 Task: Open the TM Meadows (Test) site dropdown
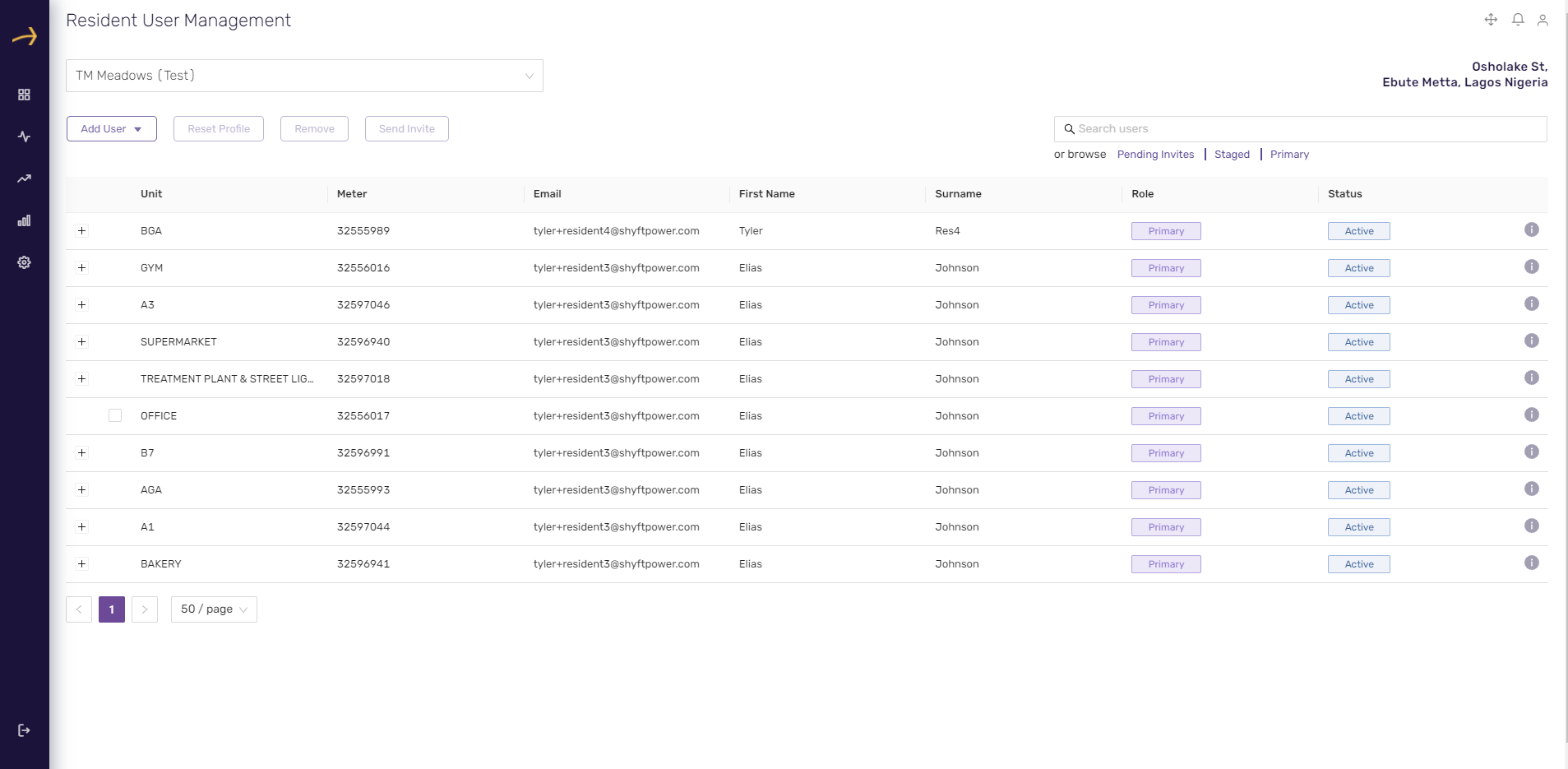click(x=304, y=76)
